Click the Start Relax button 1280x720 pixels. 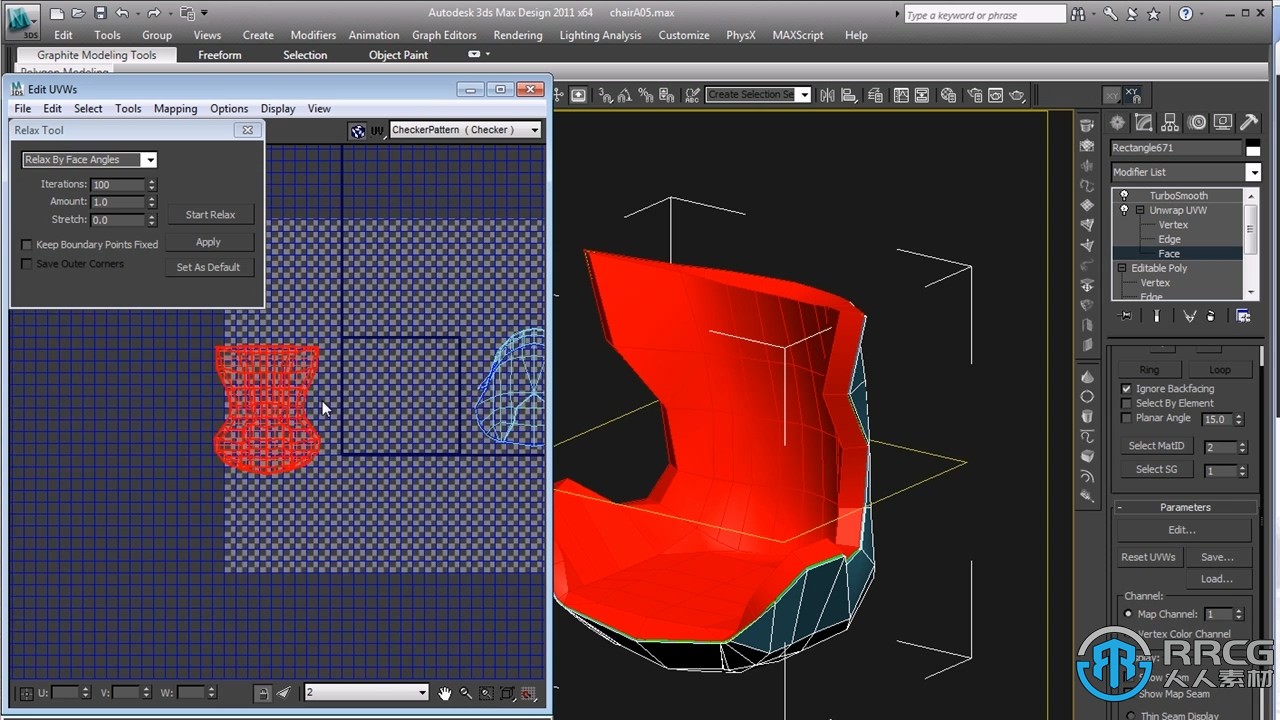[210, 215]
